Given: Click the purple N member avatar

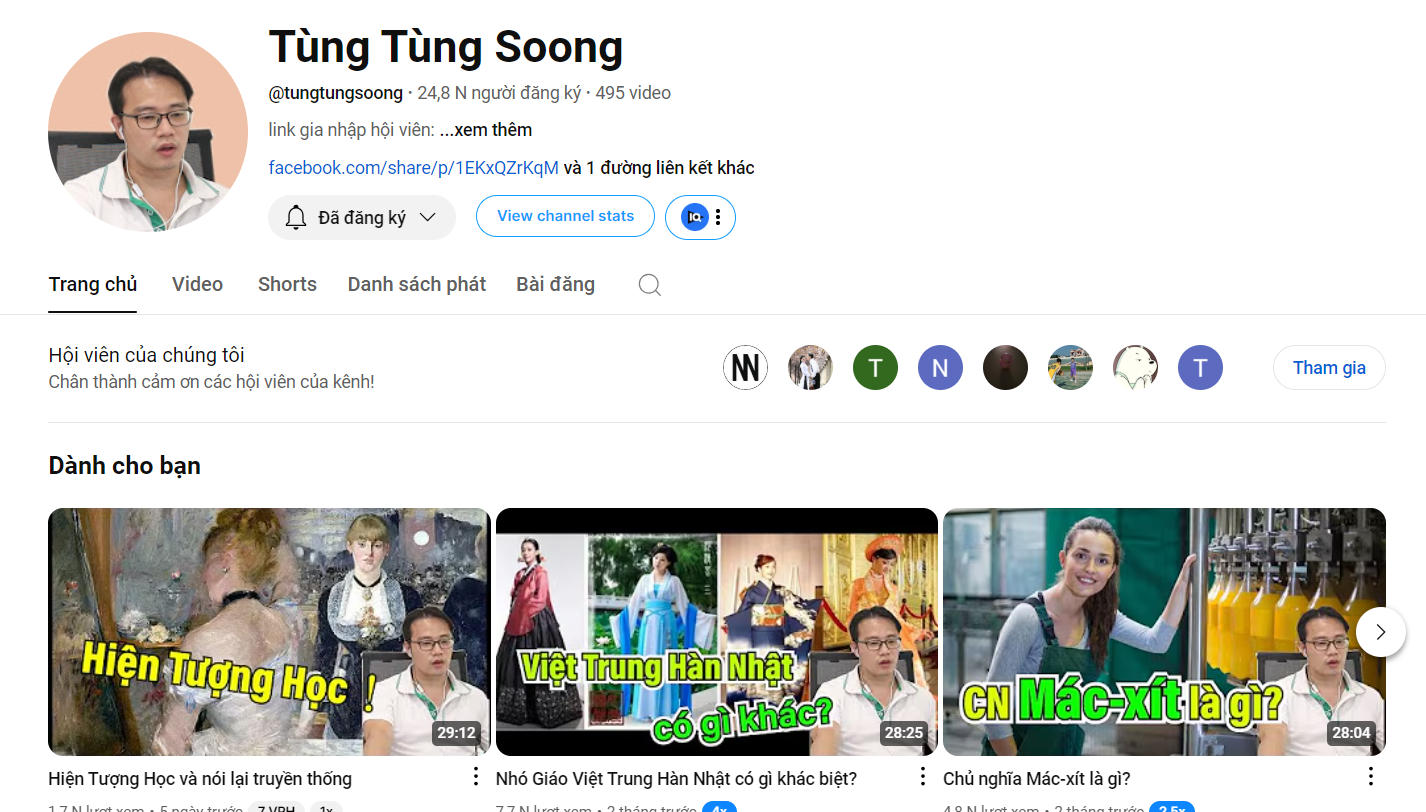Looking at the screenshot, I should pyautogui.click(x=940, y=368).
